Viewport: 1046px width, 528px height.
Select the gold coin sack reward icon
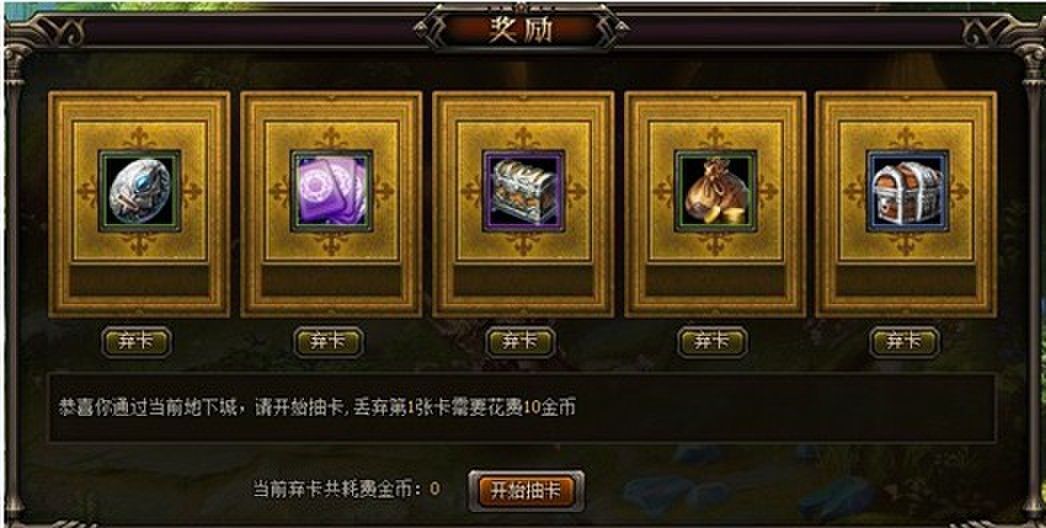(715, 191)
